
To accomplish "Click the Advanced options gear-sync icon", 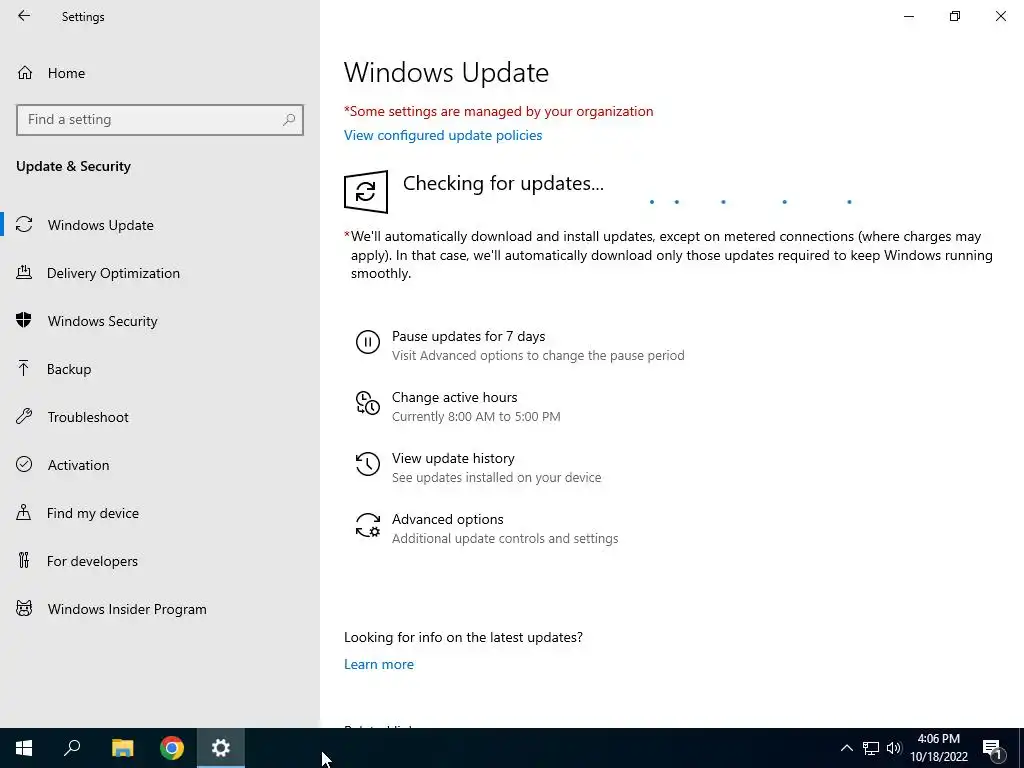I will (368, 525).
